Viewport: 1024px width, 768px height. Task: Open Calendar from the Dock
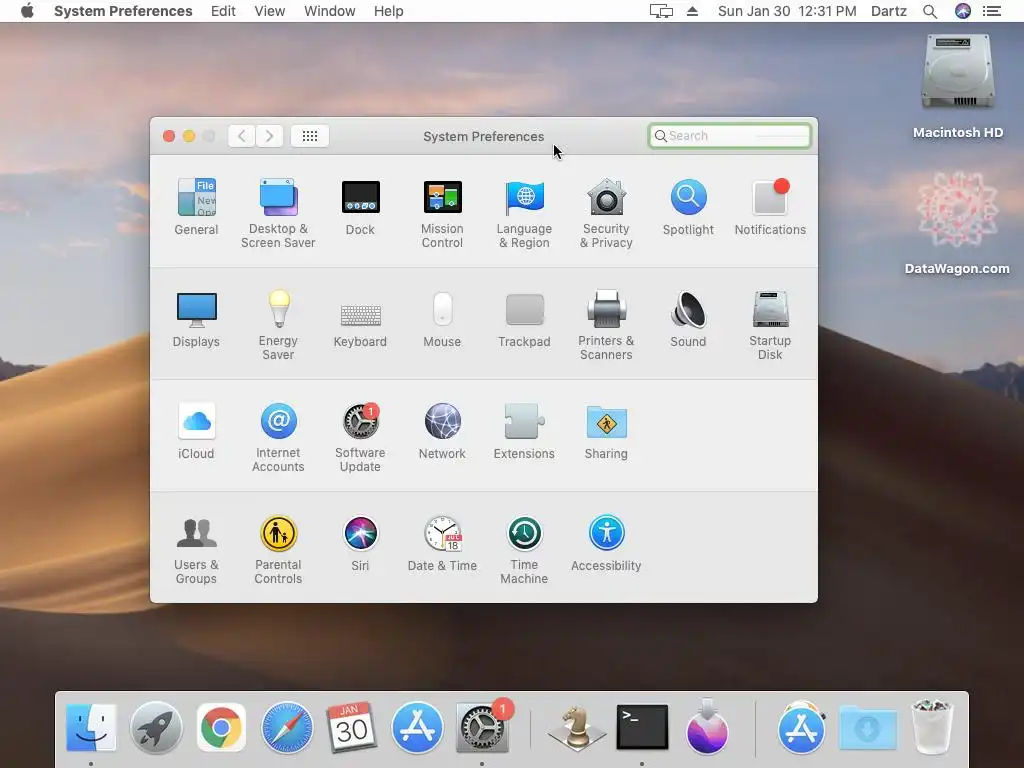click(x=351, y=727)
